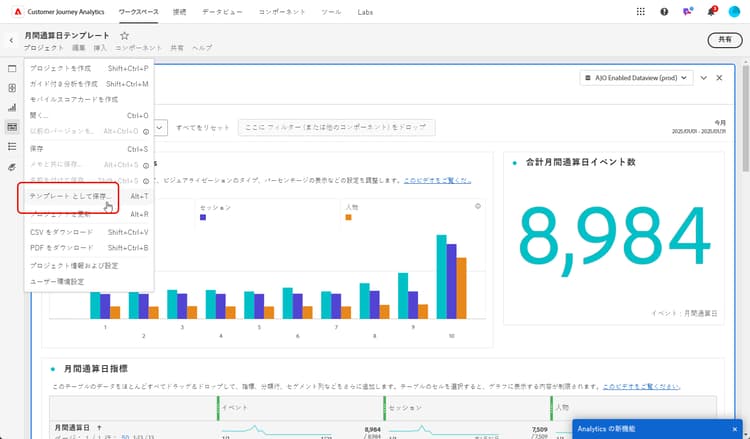Click info icon beside Alt+Ctrl+S item

coord(146,165)
